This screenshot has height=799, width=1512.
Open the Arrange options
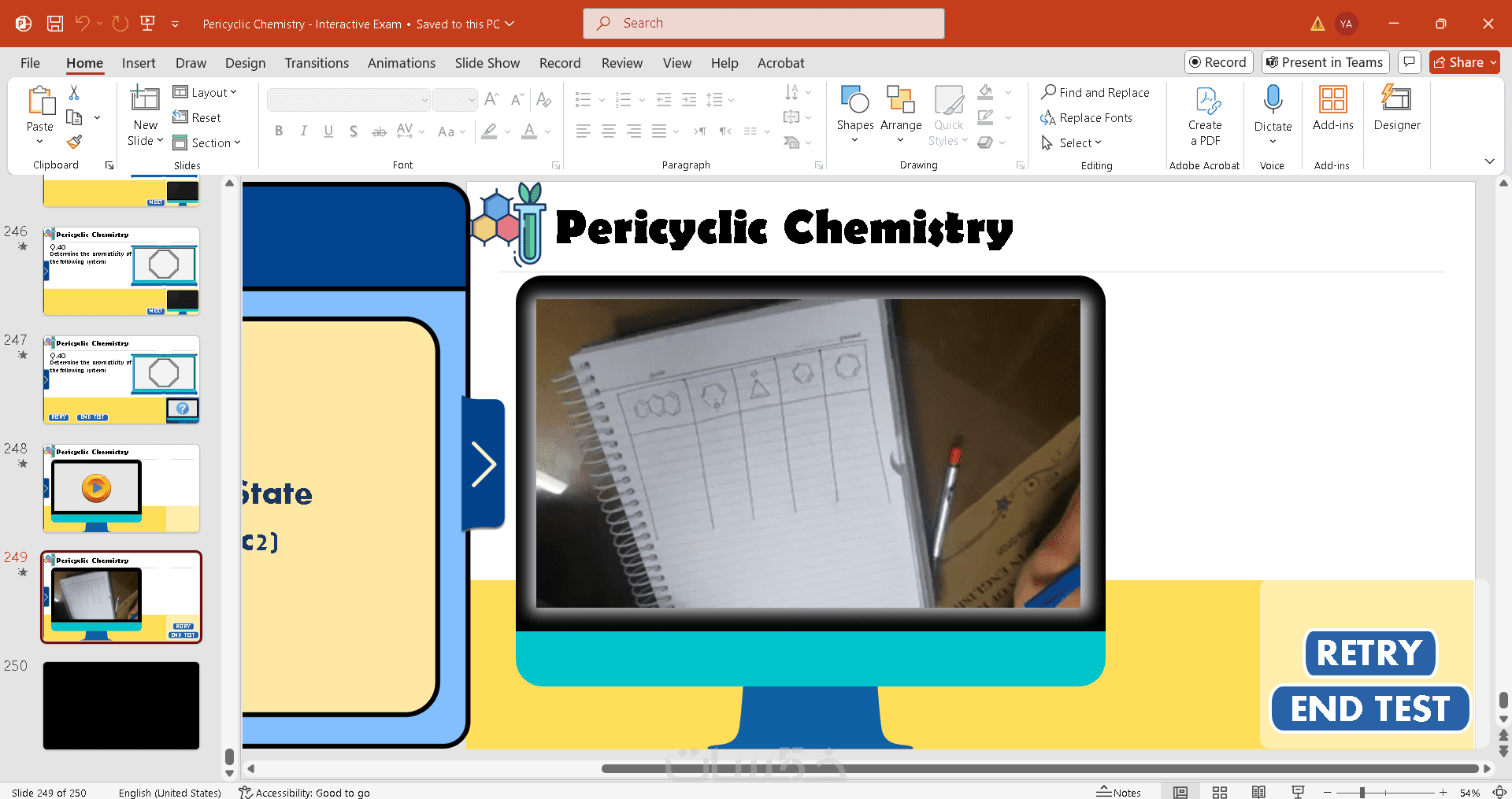pos(900,114)
